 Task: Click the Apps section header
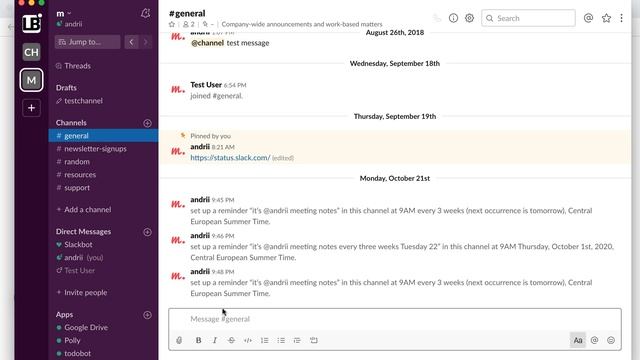pos(64,314)
